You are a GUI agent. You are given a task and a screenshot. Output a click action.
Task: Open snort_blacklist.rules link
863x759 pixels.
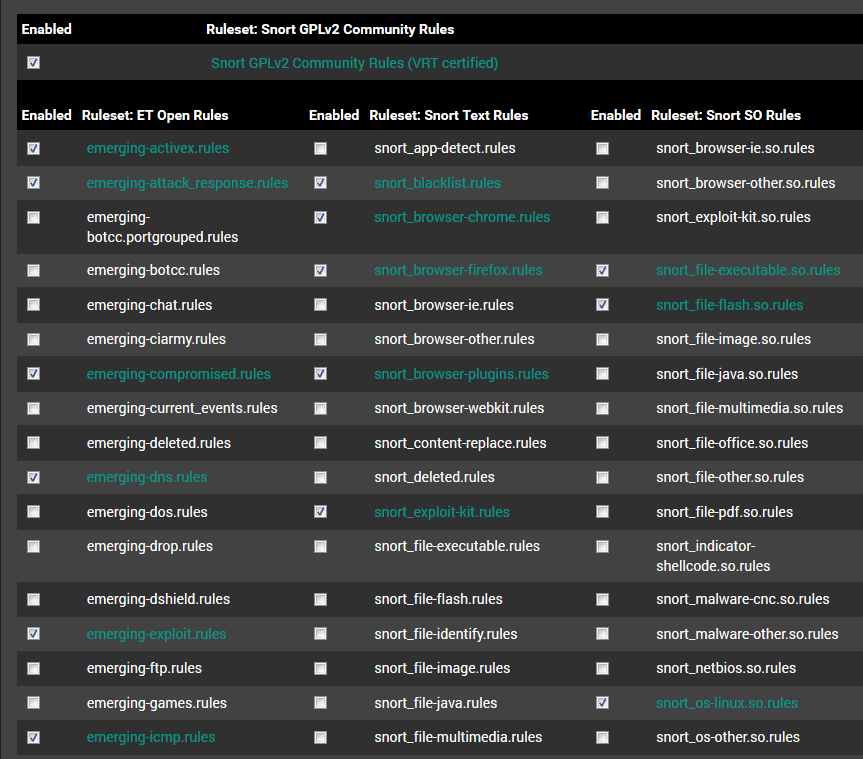tap(438, 183)
